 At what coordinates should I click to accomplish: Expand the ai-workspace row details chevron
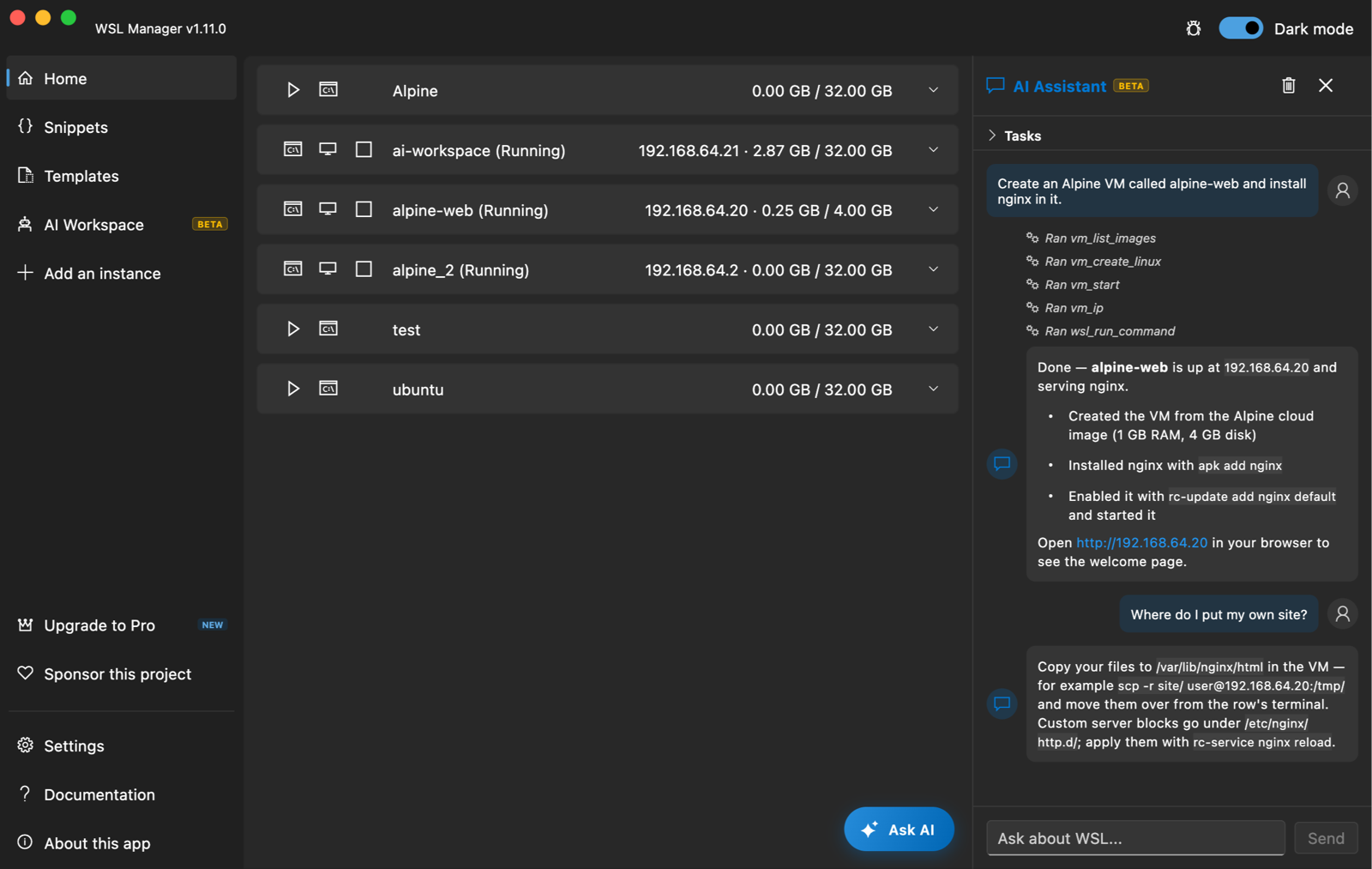934,150
